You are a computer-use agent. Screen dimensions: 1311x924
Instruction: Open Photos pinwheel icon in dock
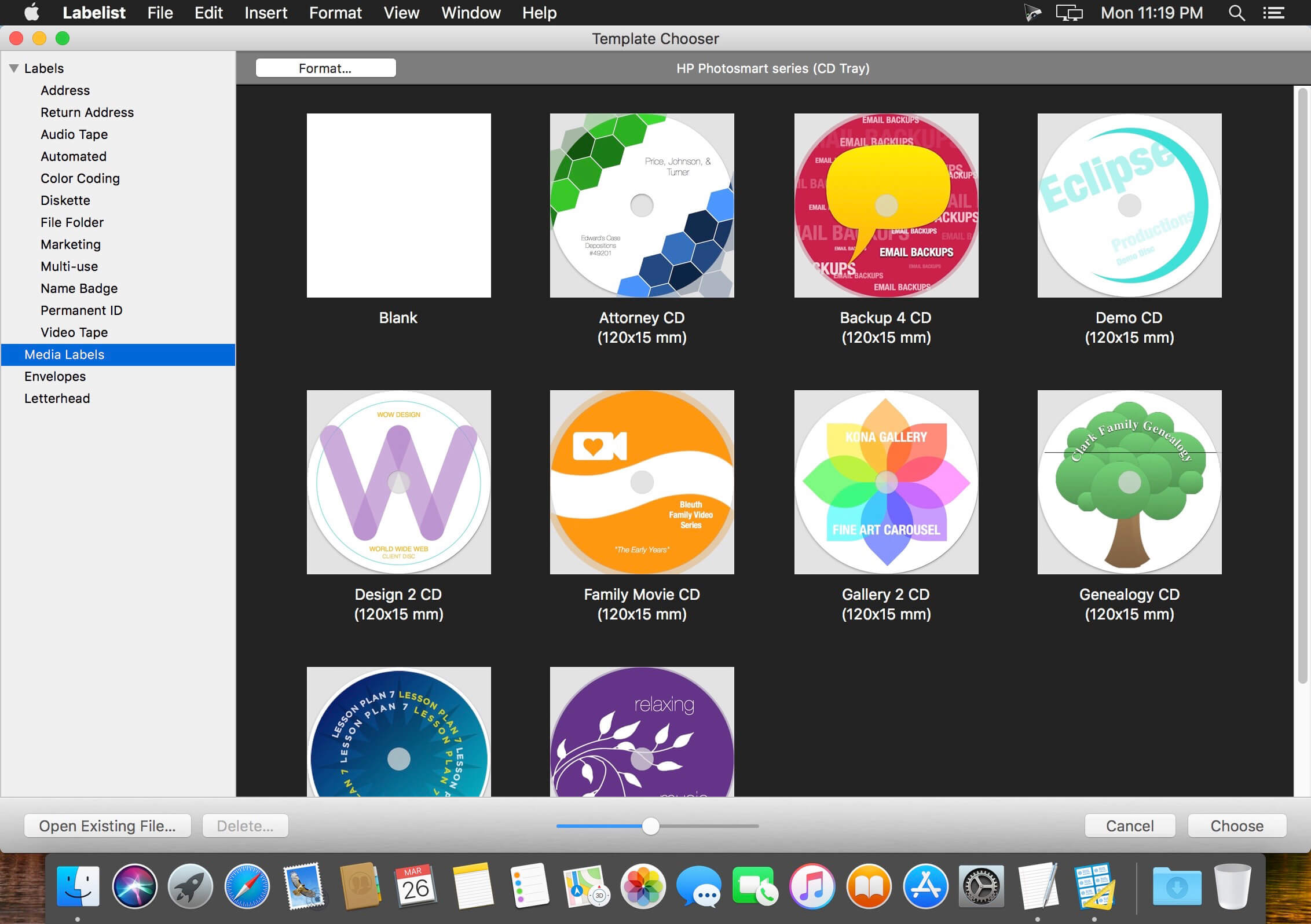pos(643,886)
